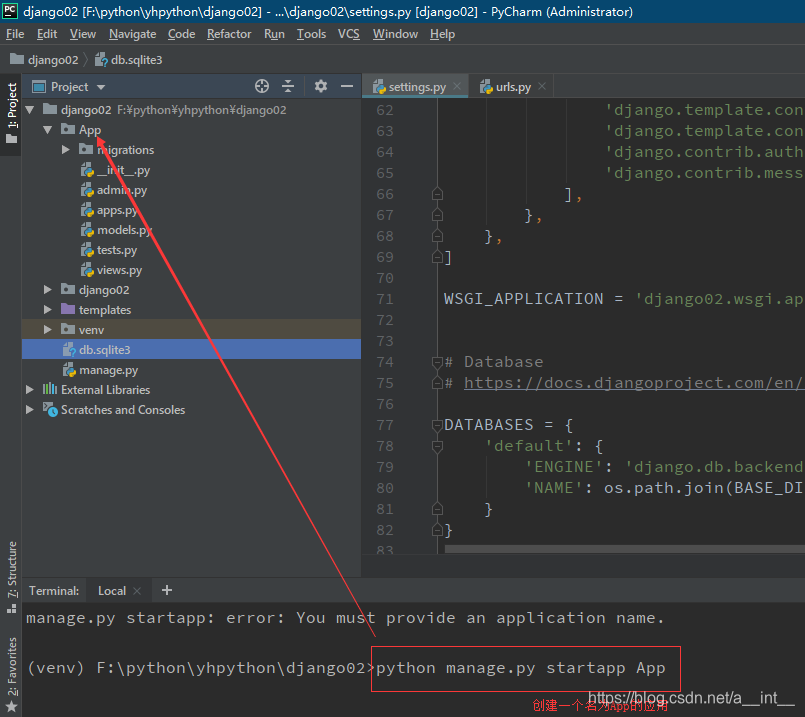The image size is (805, 717).
Task: Hide the Project panel with minus icon
Action: point(347,86)
